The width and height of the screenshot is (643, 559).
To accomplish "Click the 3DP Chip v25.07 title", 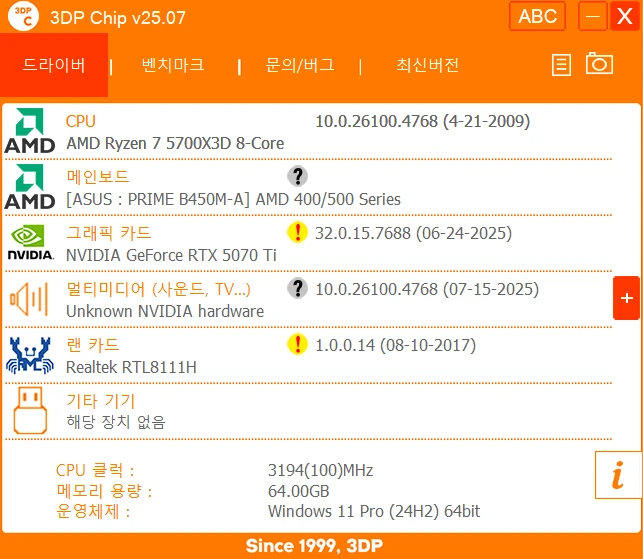I will (118, 18).
